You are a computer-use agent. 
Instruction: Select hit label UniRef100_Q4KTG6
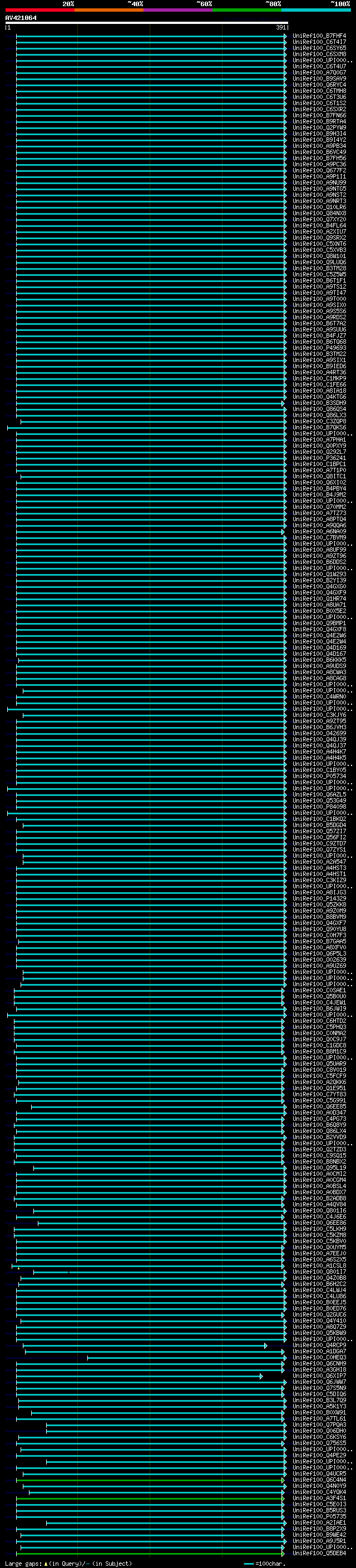point(319,397)
